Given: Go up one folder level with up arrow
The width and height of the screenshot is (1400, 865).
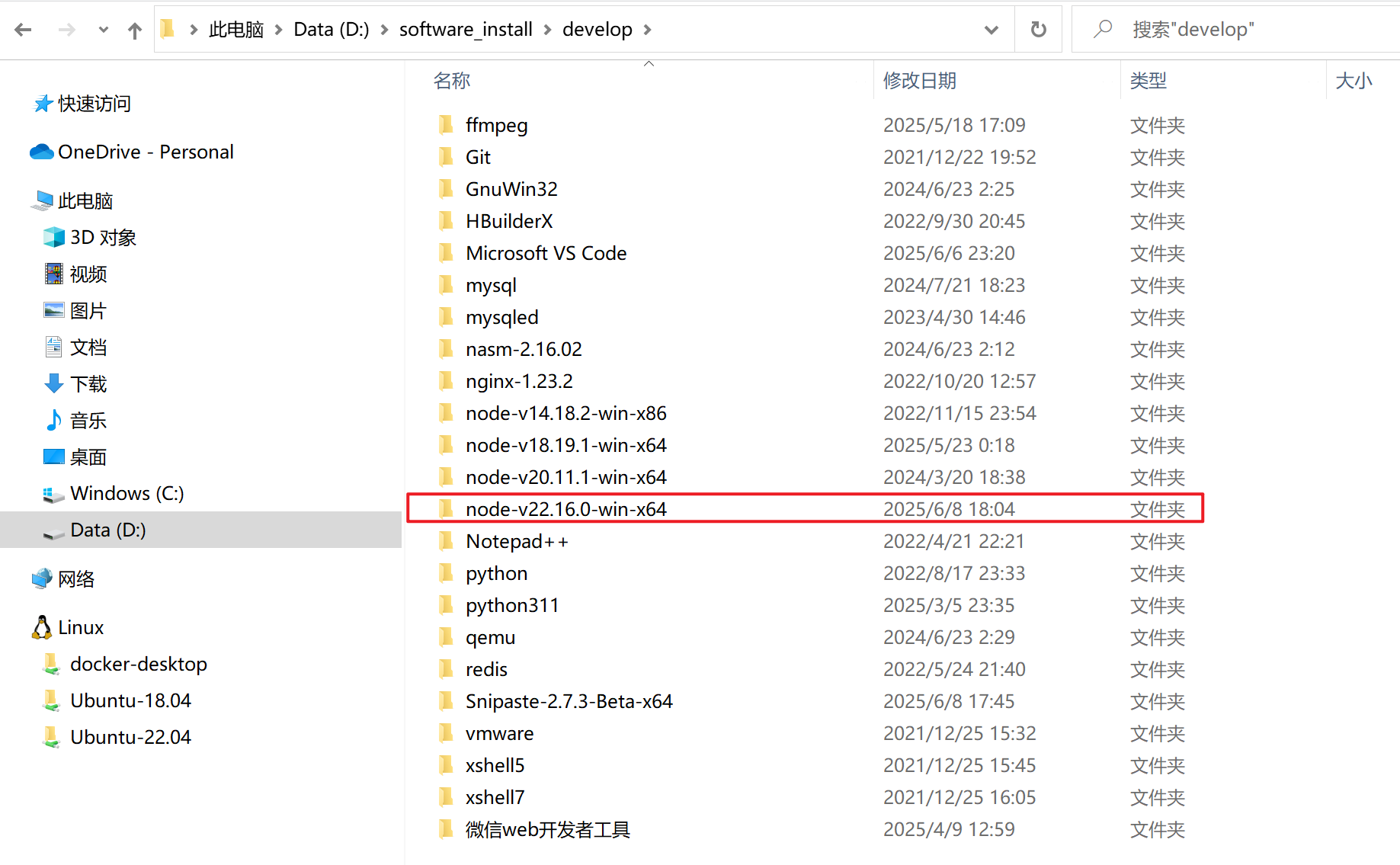Looking at the screenshot, I should pyautogui.click(x=134, y=29).
